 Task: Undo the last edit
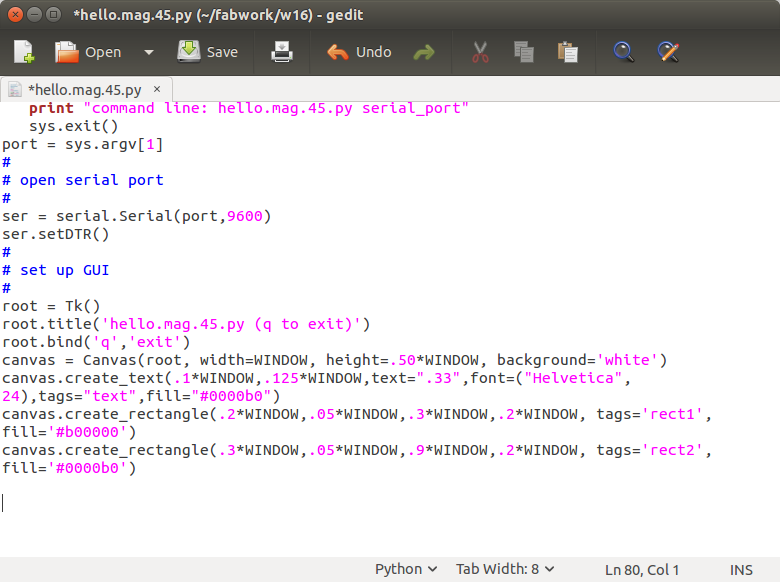(x=359, y=52)
